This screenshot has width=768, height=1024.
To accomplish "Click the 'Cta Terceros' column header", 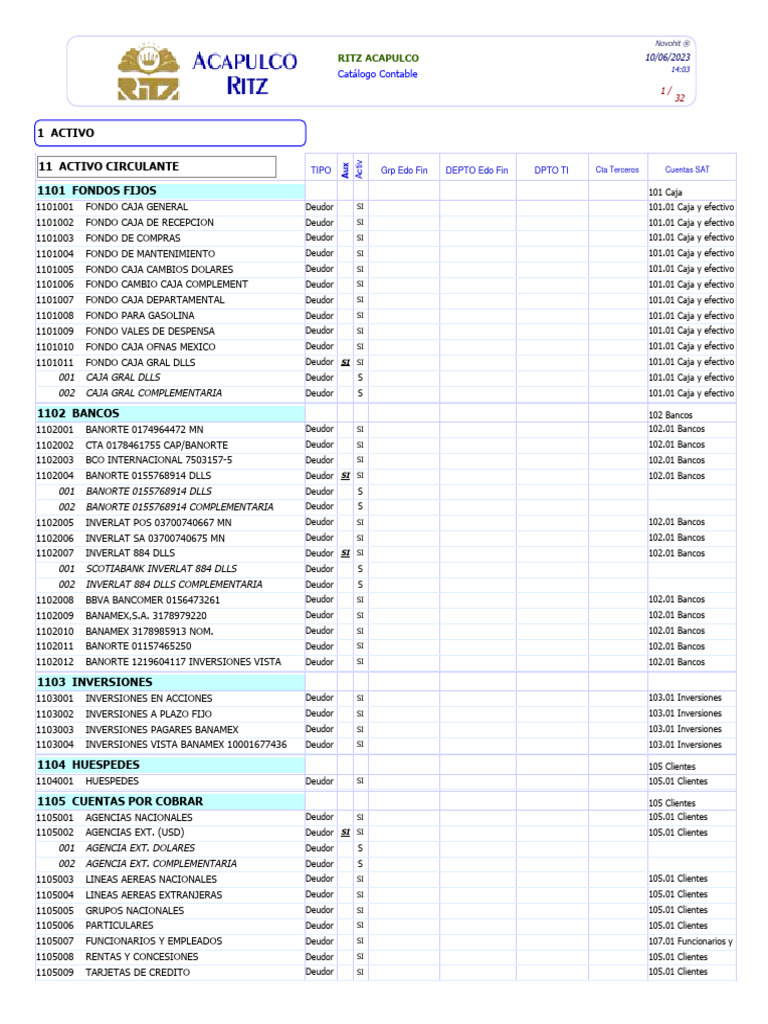I will point(617,170).
